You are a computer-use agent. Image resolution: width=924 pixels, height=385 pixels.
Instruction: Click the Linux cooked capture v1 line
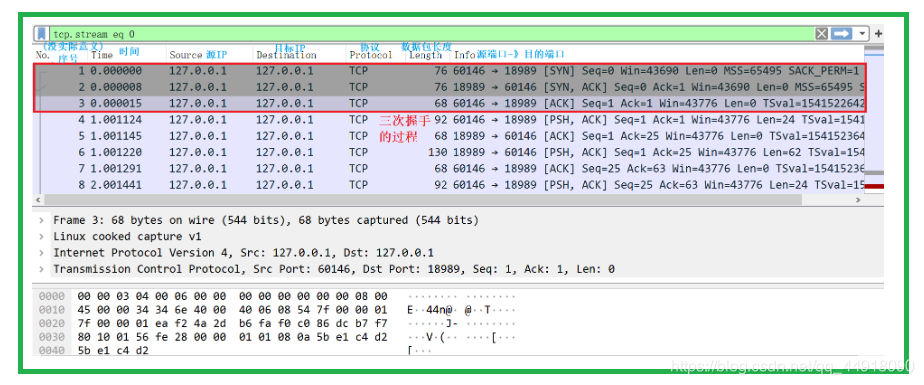point(127,236)
